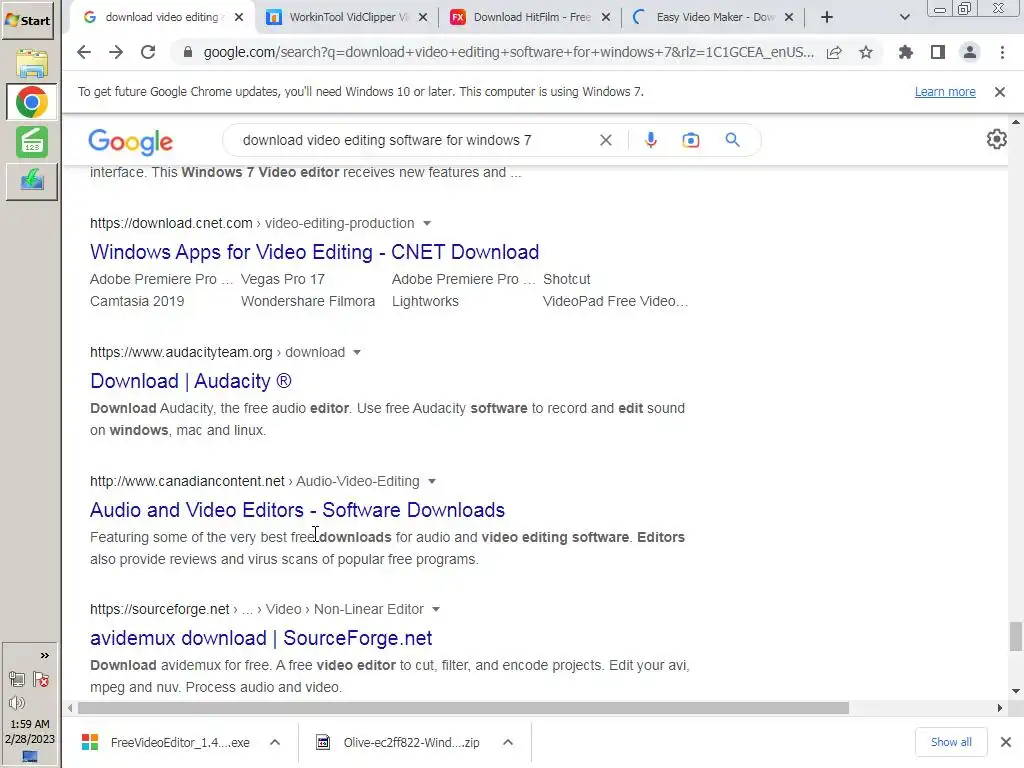Open Audio and Video Editors result
This screenshot has width=1024, height=768.
coord(297,510)
